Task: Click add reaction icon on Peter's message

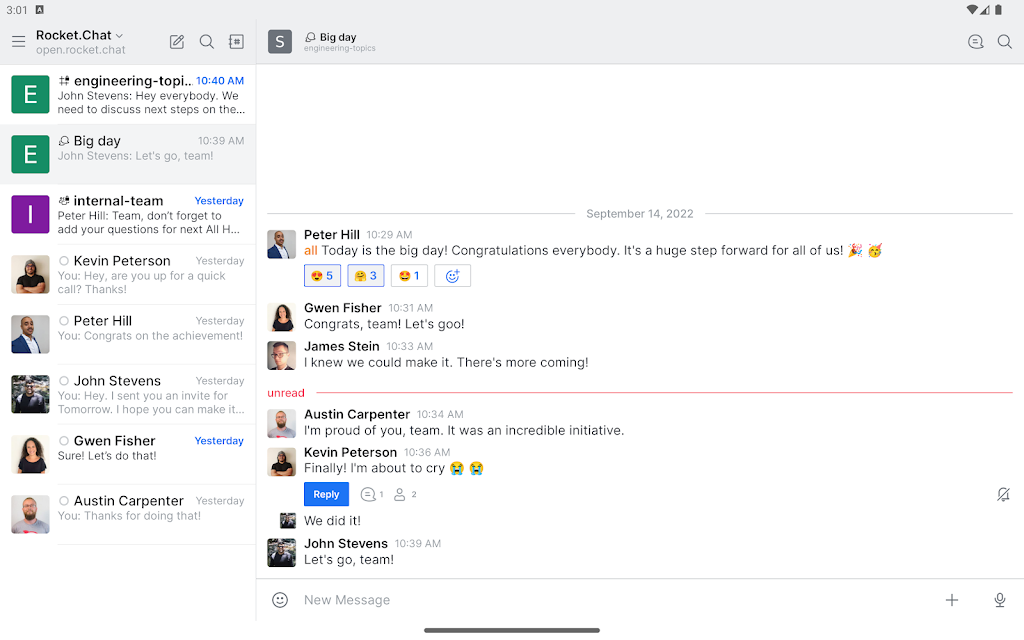Action: pos(452,276)
